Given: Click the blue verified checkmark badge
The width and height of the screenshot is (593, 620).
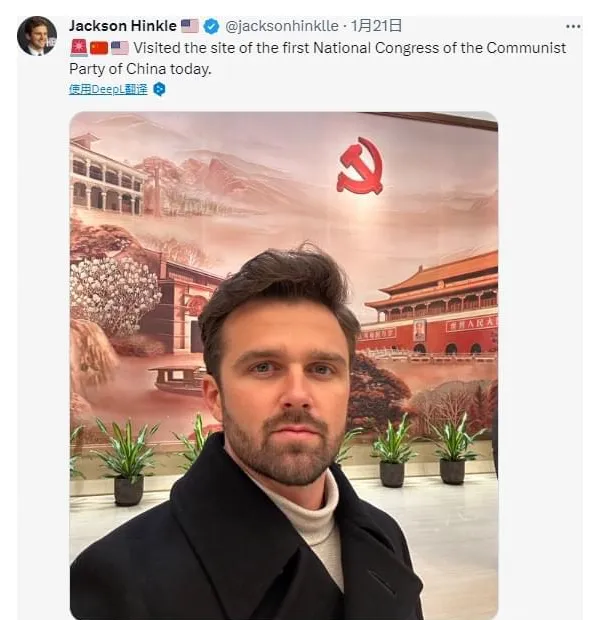Looking at the screenshot, I should [x=212, y=26].
